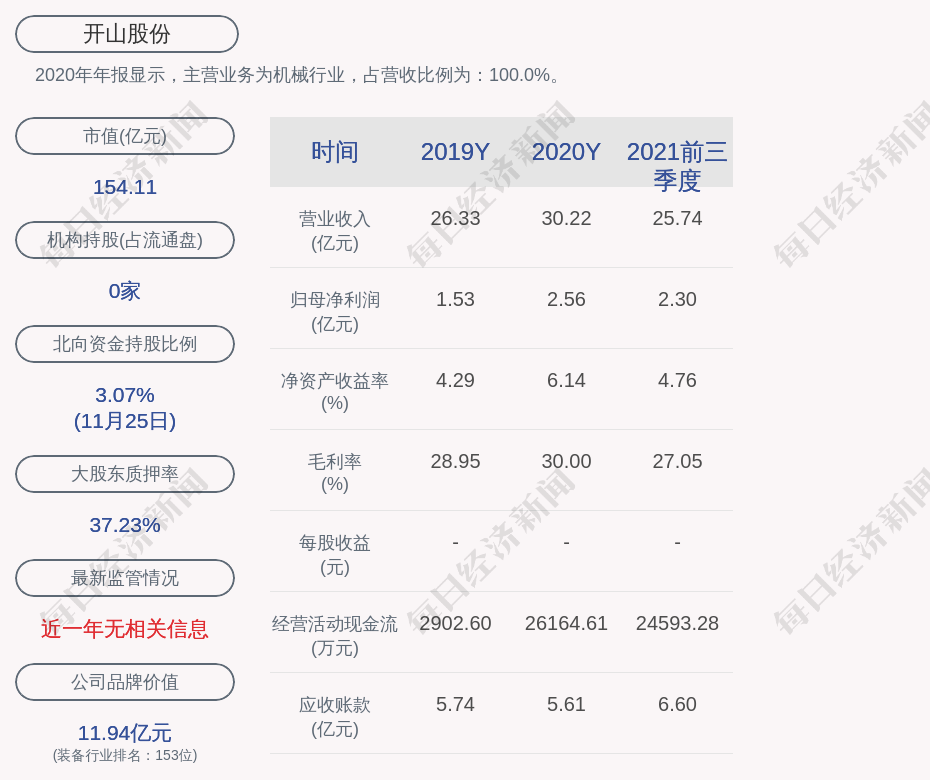This screenshot has height=780, width=930.
Task: Click the 毛利率(%) row label
Action: [335, 473]
